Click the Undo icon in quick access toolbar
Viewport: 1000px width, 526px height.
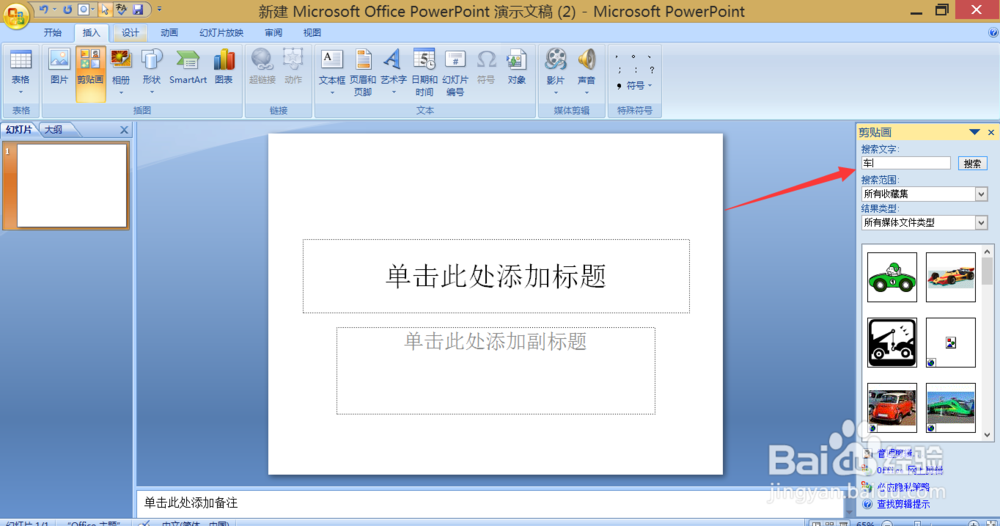click(43, 10)
